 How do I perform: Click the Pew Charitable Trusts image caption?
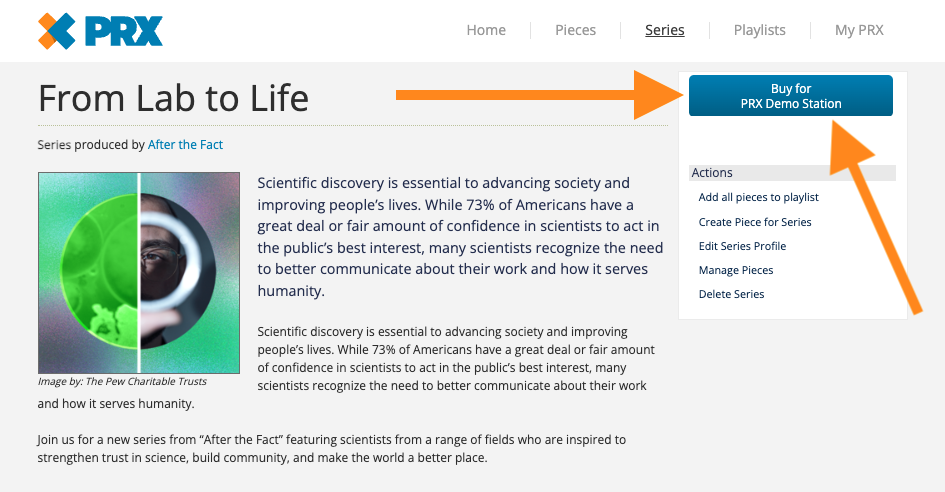coord(122,382)
